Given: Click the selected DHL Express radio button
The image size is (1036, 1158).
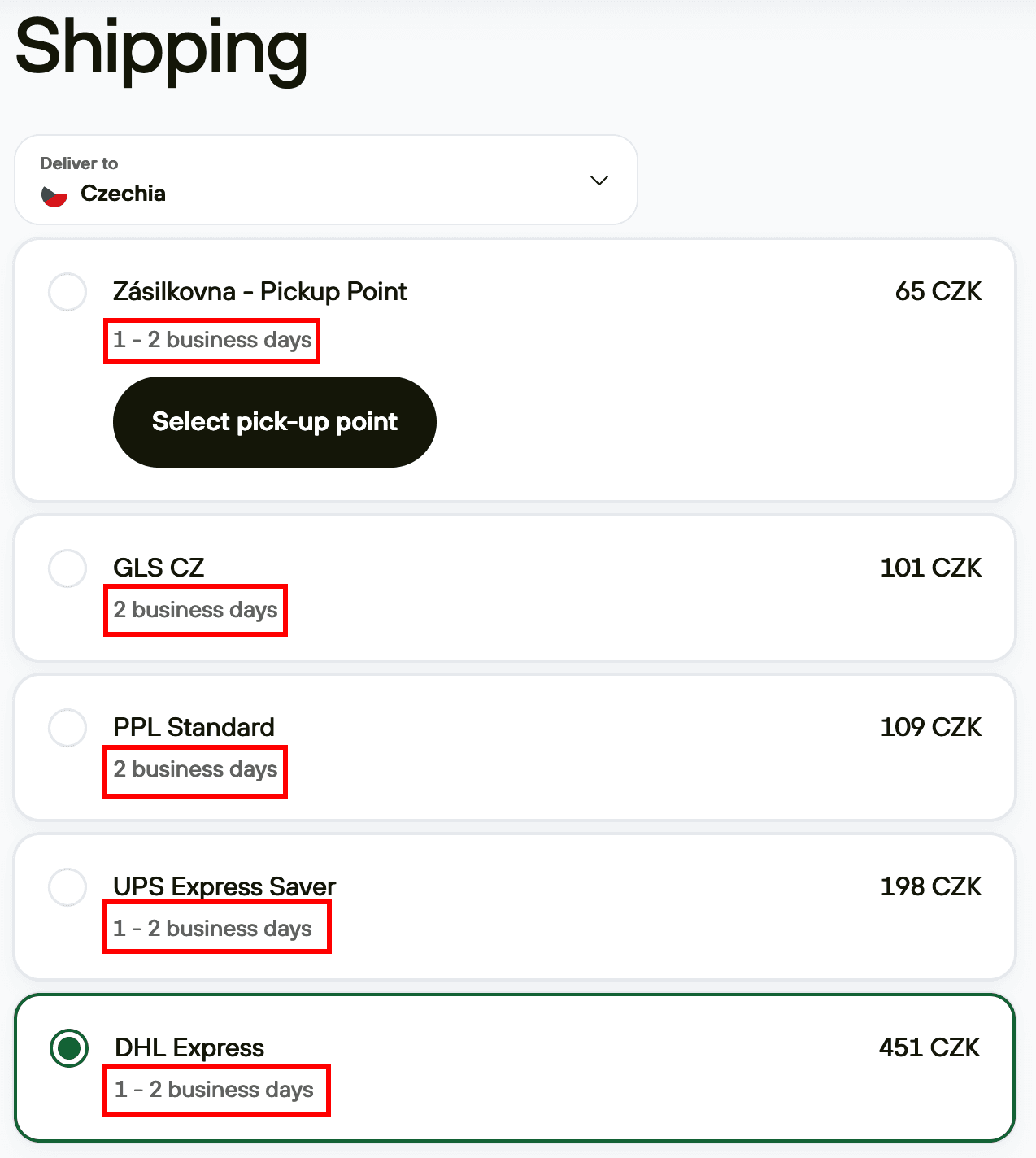Looking at the screenshot, I should 69,1048.
